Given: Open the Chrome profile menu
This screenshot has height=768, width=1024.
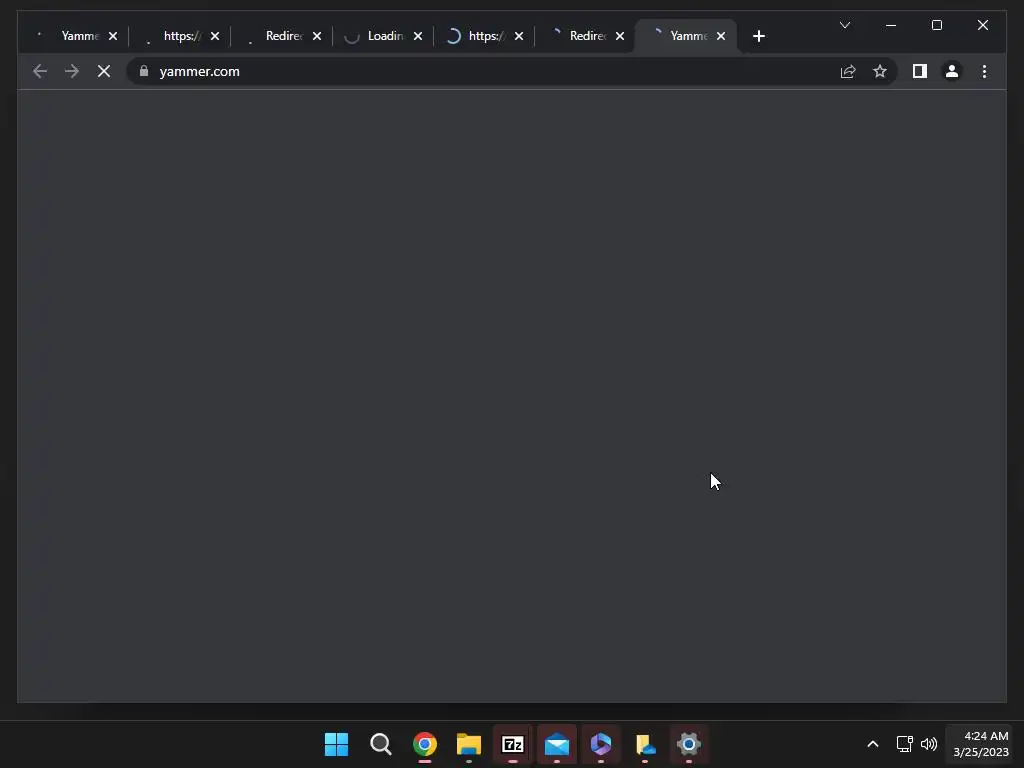Looking at the screenshot, I should click(x=952, y=71).
